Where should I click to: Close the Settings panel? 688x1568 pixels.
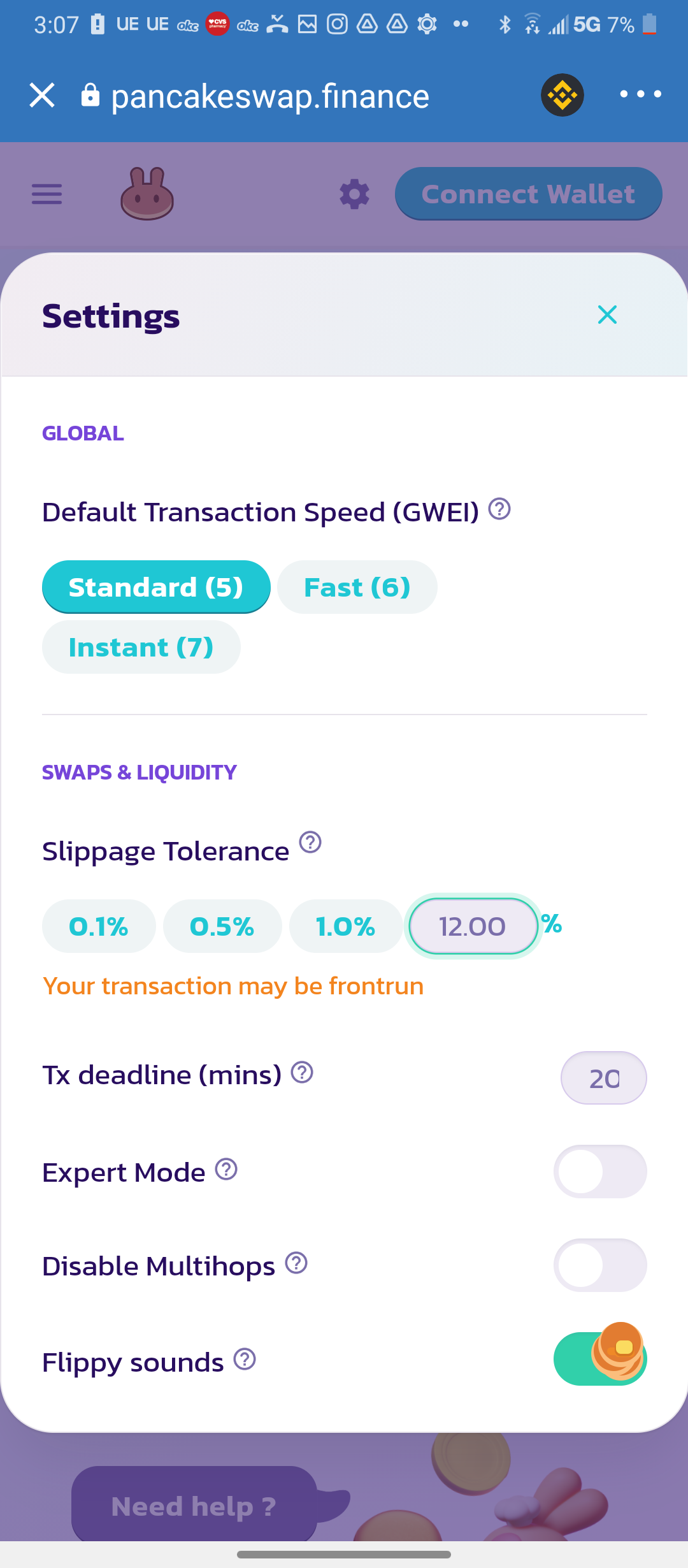[x=607, y=314]
